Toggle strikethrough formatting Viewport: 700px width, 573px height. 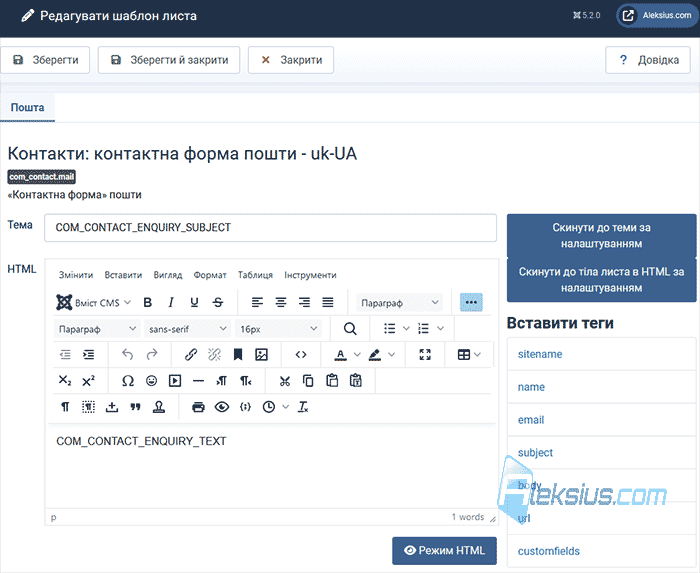218,303
